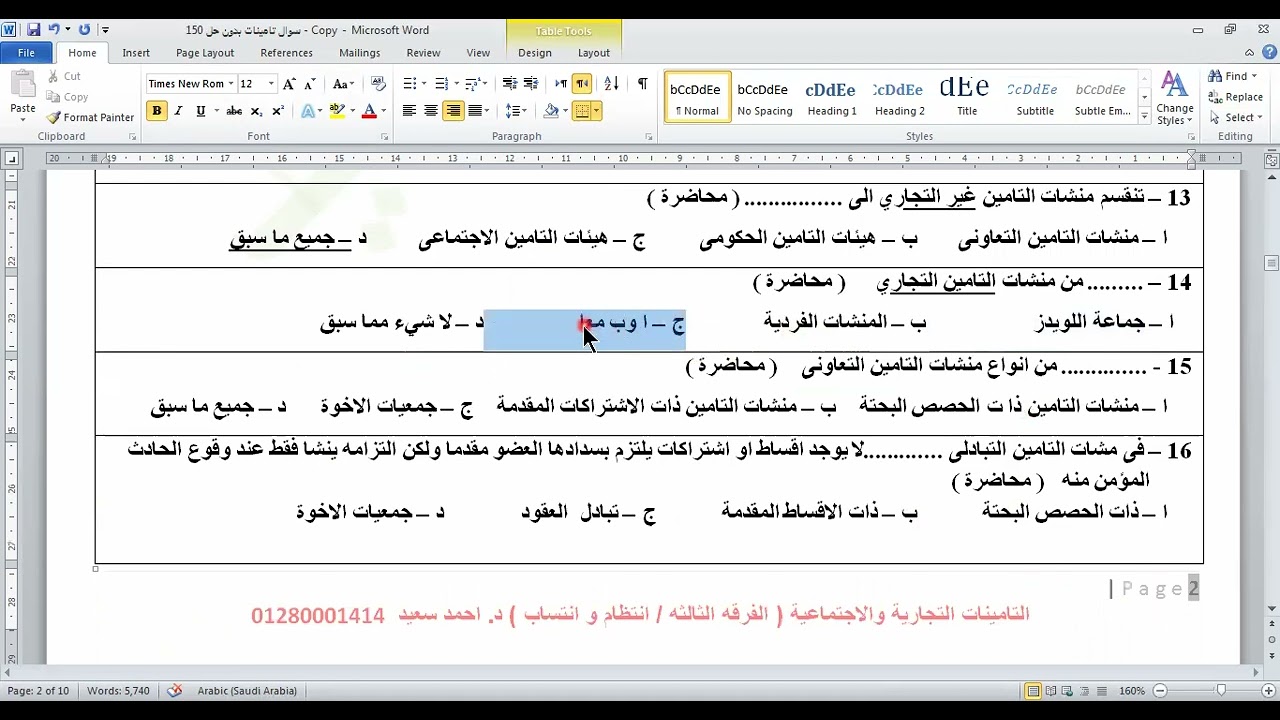The width and height of the screenshot is (1280, 720).
Task: Click the Save icon in Quick Access Toolbar
Action: 33,30
